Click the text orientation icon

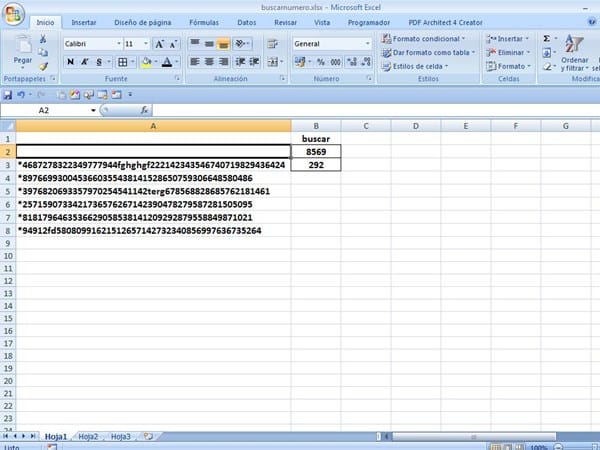click(241, 44)
